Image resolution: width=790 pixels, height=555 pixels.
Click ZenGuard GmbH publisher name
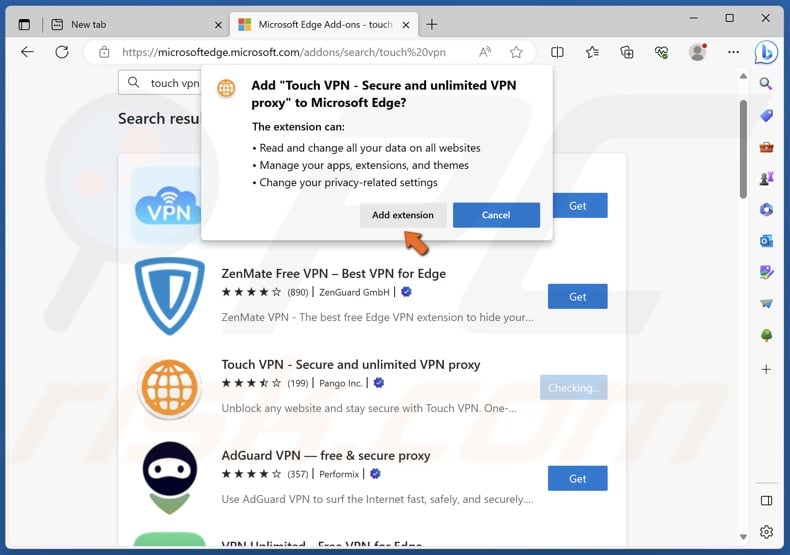coord(354,292)
